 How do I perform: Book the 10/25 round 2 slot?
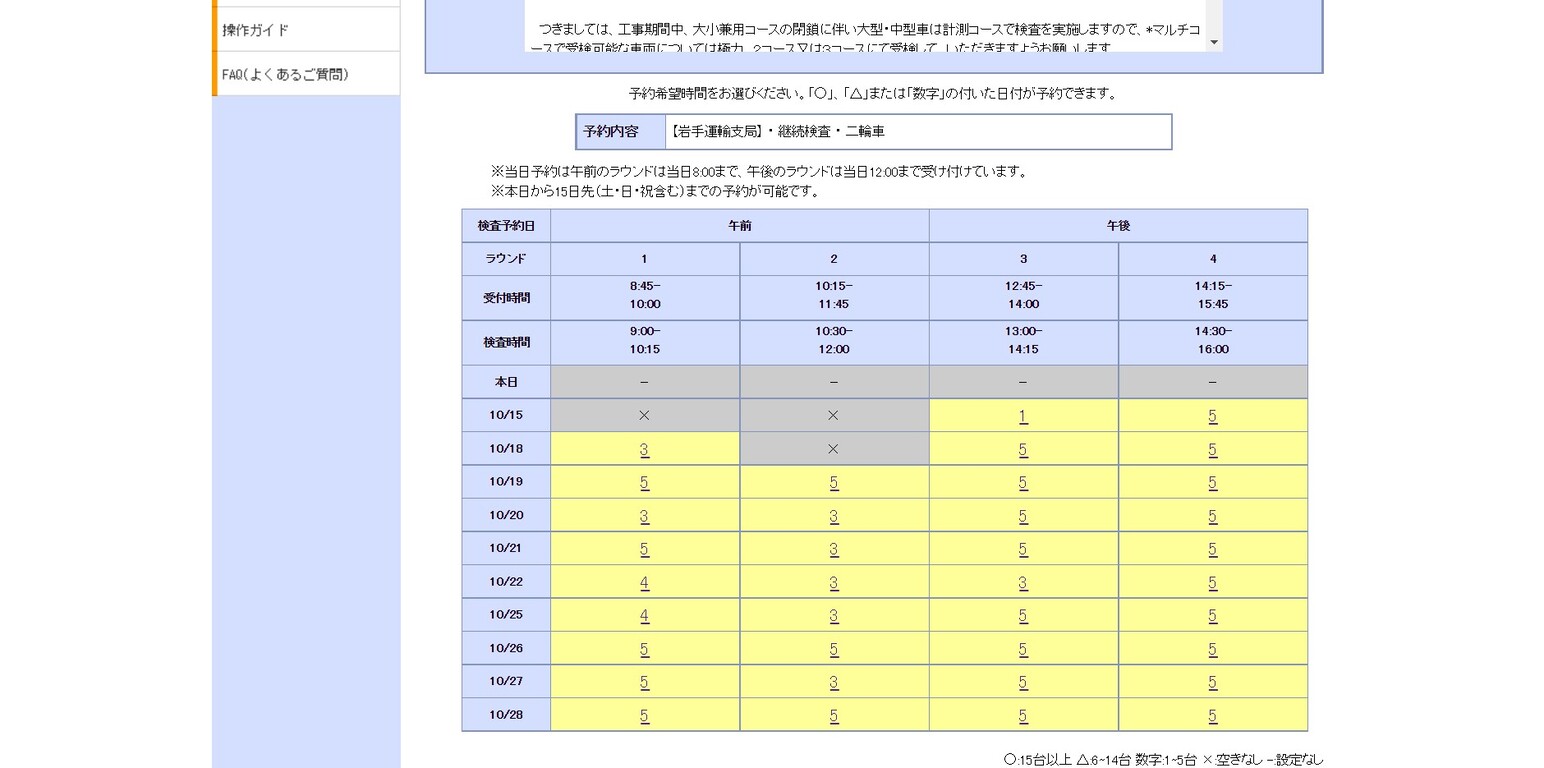point(834,615)
